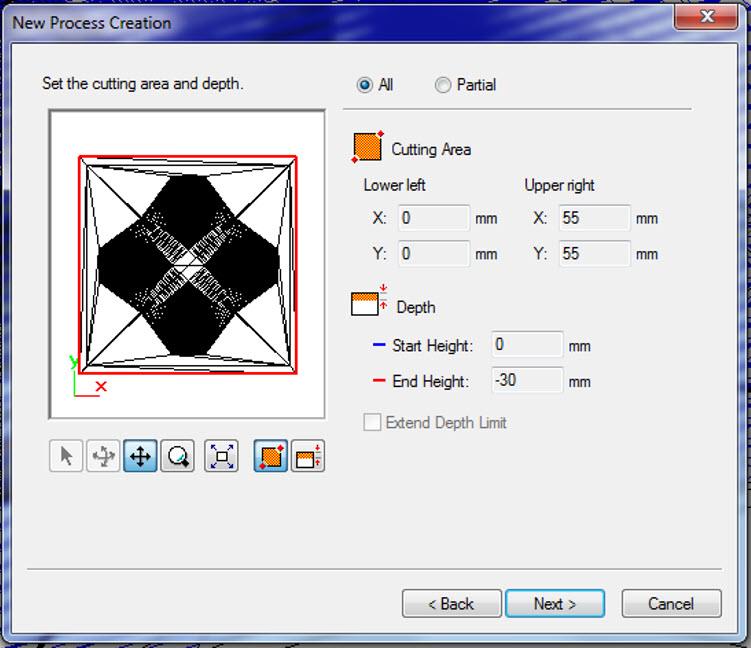Click the fit-to-screen view icon
Viewport: 751px width, 648px height.
click(x=221, y=456)
